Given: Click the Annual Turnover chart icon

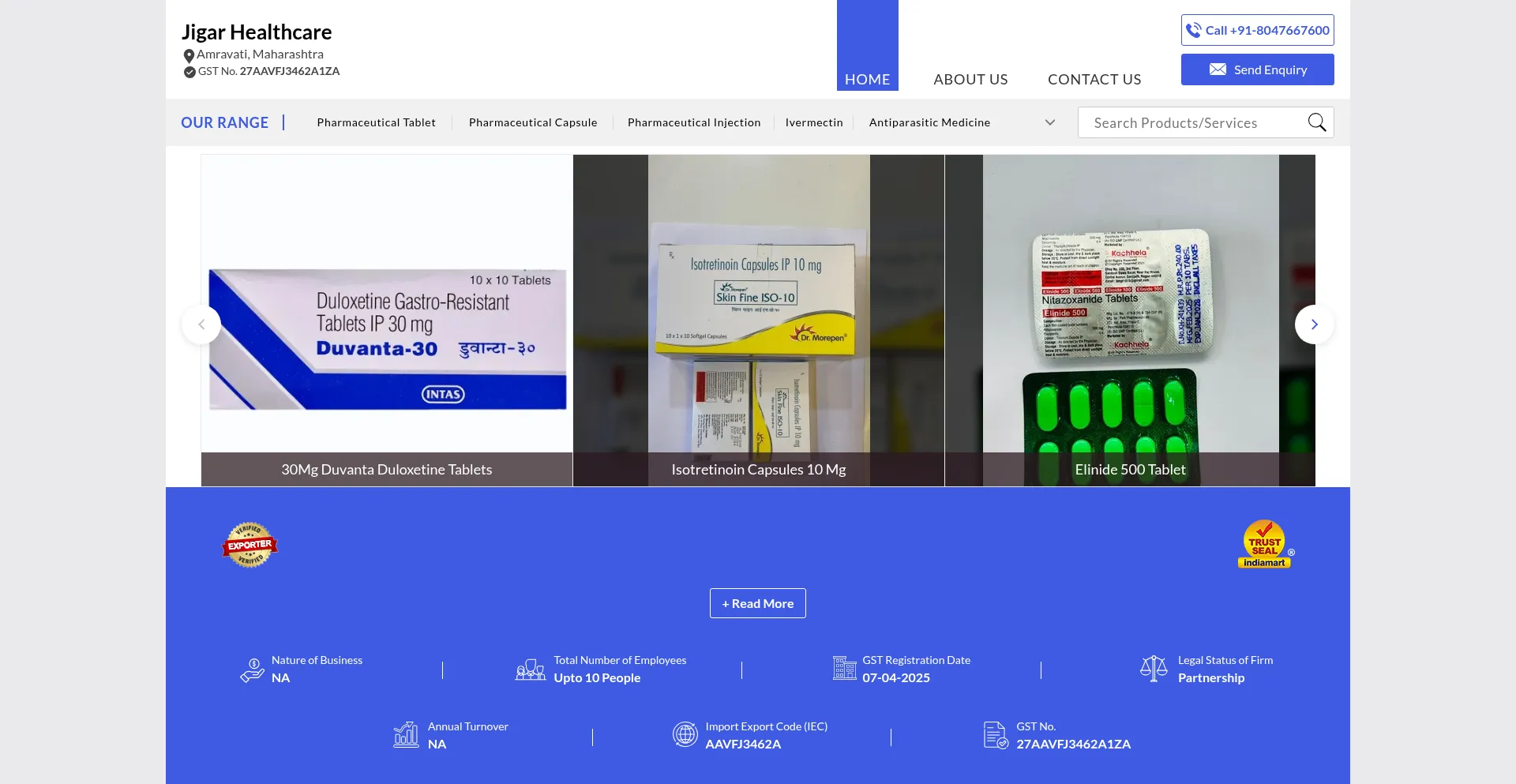Looking at the screenshot, I should click(406, 734).
